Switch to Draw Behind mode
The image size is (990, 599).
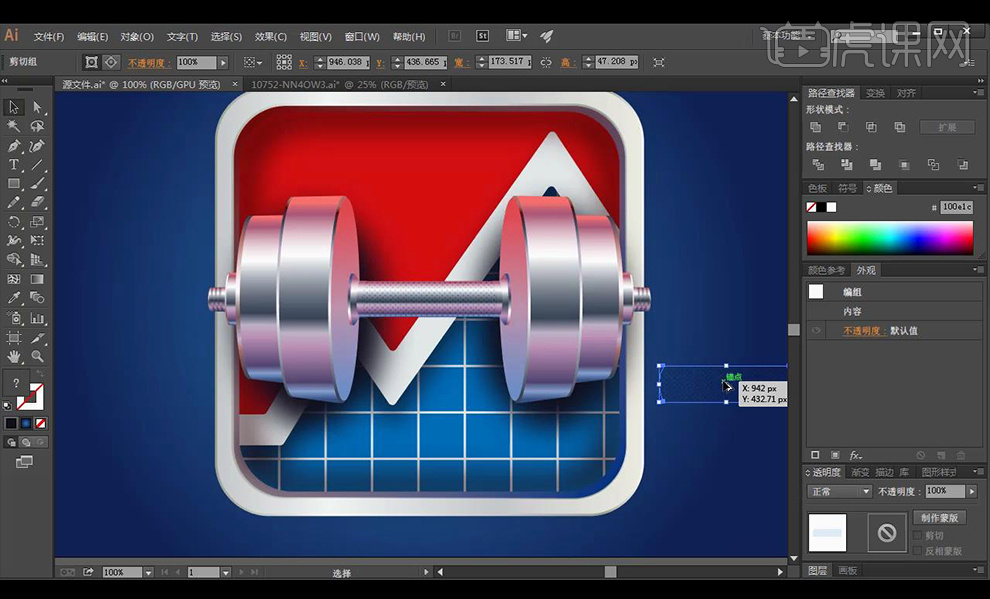pos(26,442)
